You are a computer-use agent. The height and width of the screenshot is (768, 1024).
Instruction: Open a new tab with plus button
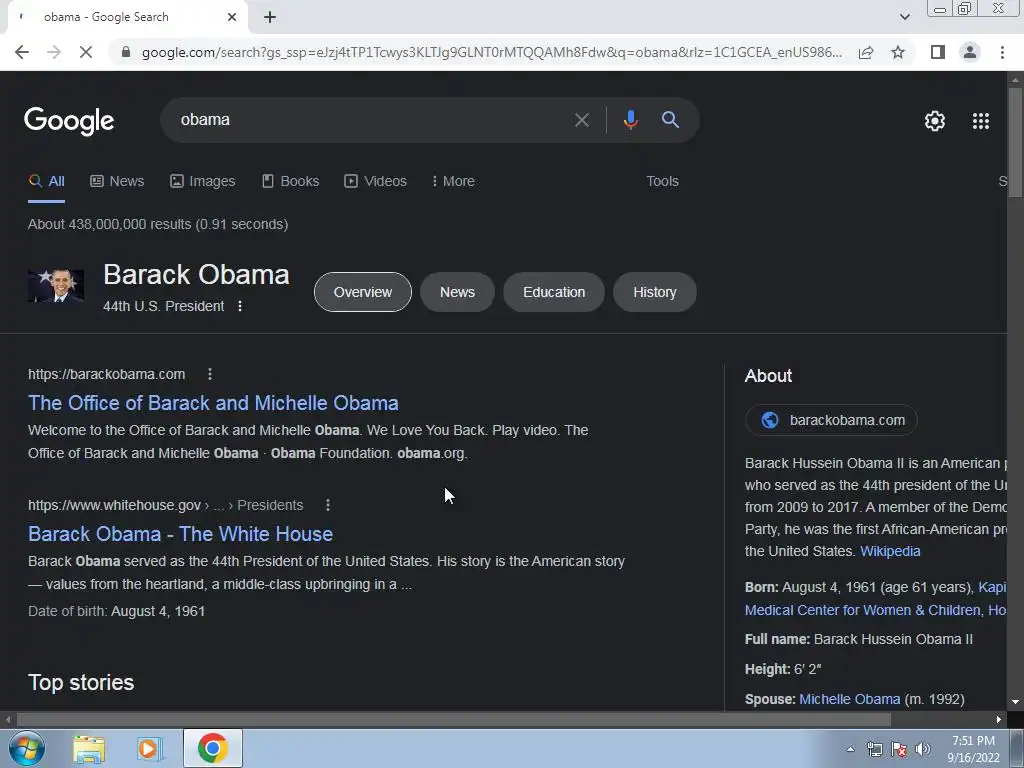[270, 17]
